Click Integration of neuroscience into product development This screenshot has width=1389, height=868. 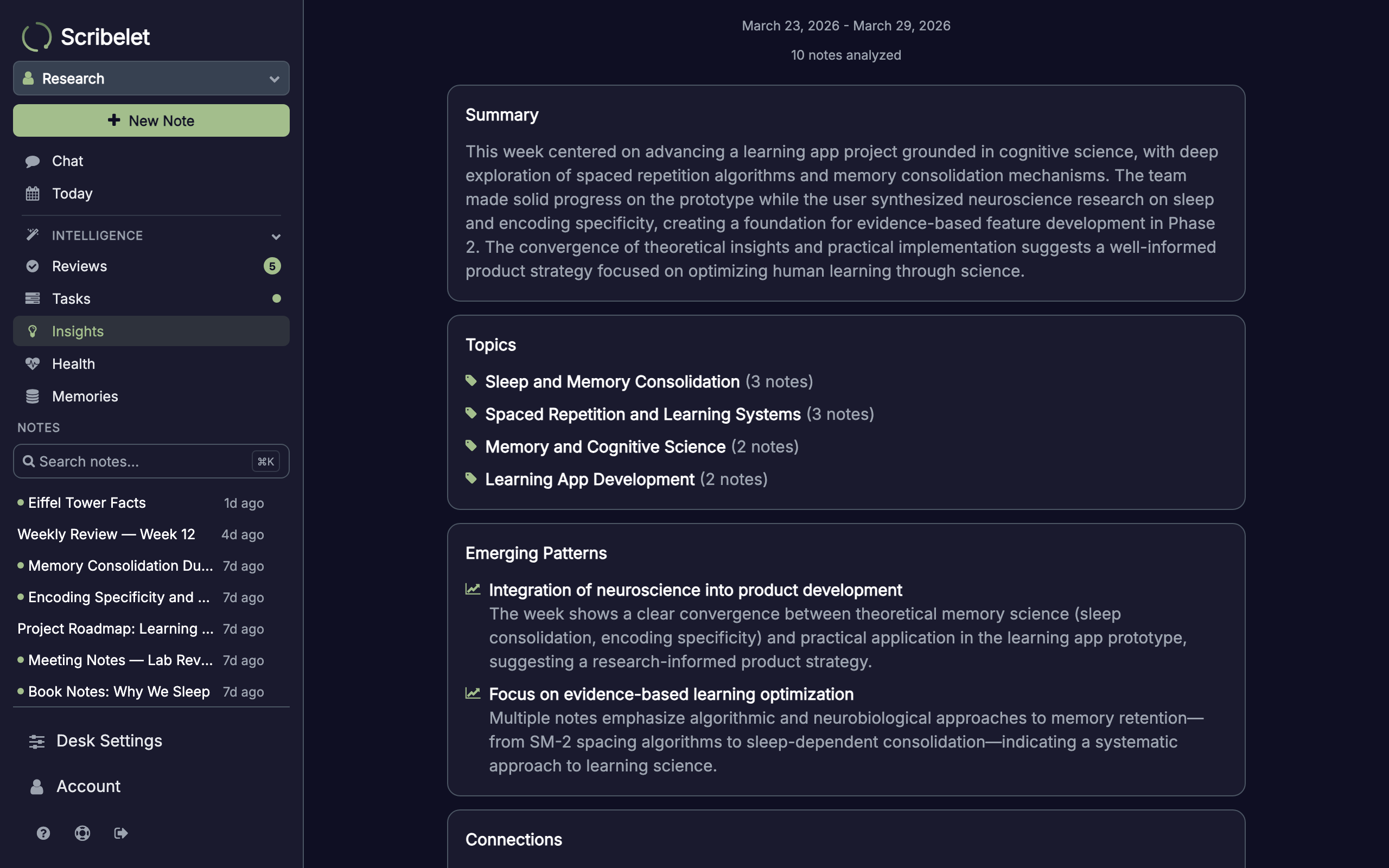(695, 590)
